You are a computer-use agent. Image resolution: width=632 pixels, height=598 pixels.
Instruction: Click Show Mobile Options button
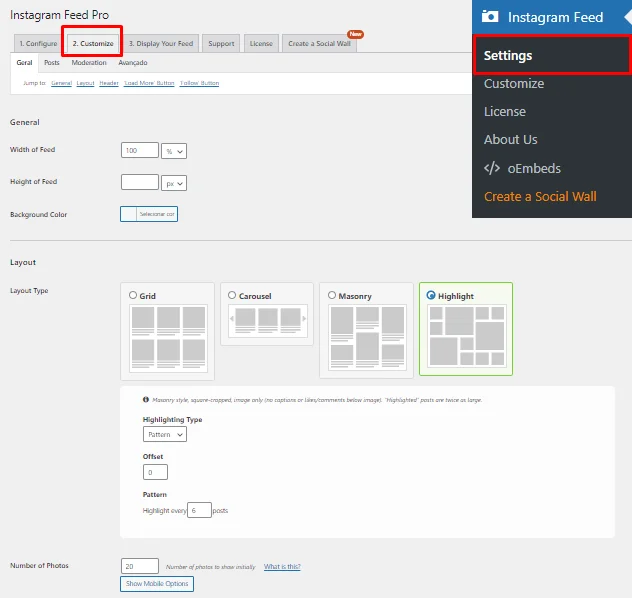pos(157,584)
